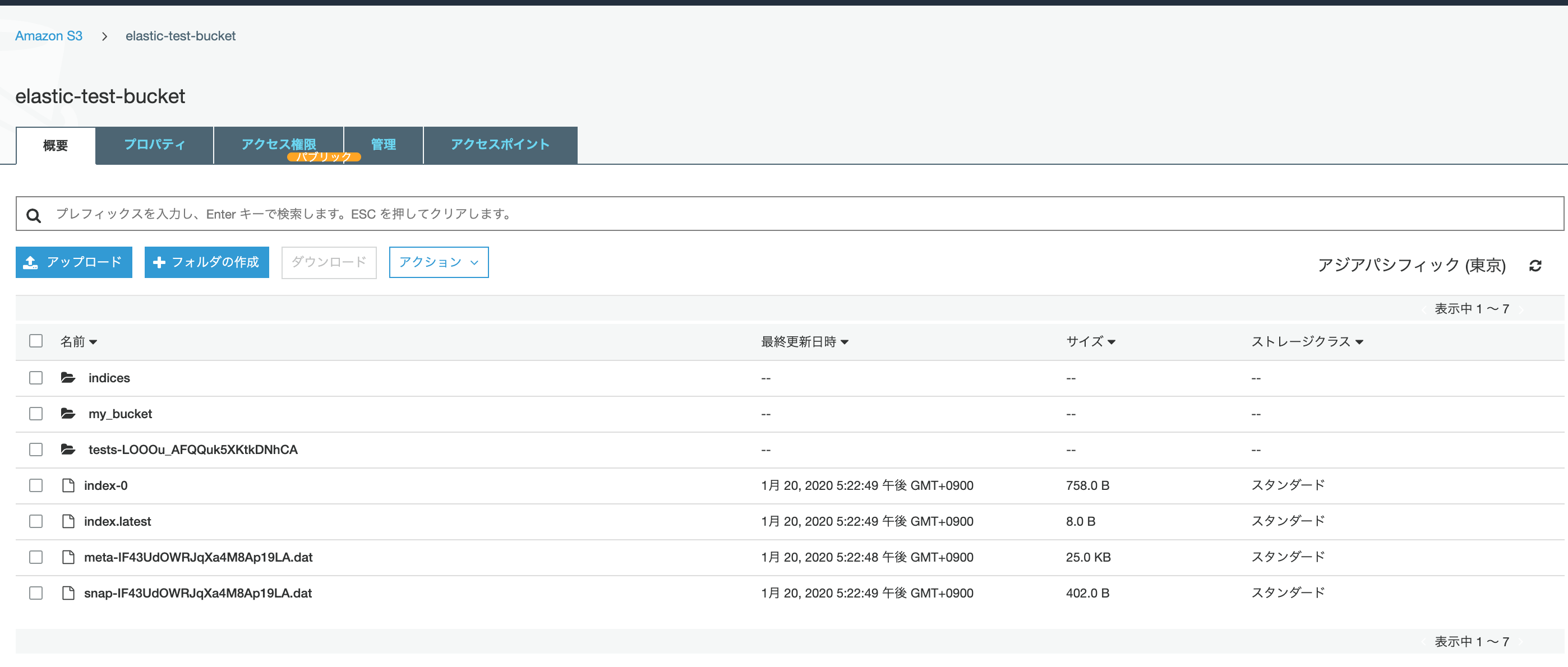Toggle the select-all checkbox in header

[36, 341]
